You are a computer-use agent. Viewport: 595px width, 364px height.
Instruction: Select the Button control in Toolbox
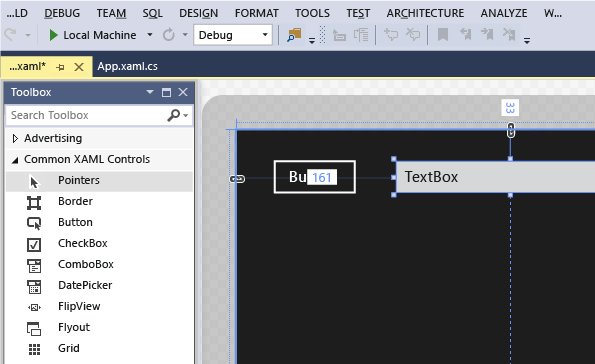pos(99,222)
